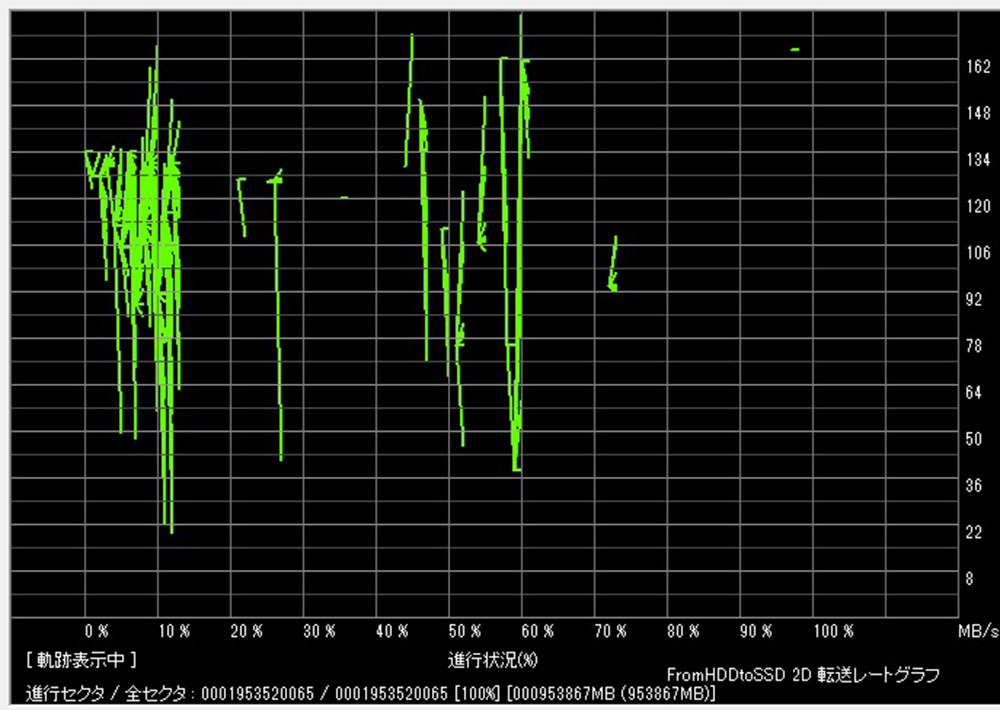Select the 100 % x-axis label
The height and width of the screenshot is (710, 1000).
(833, 632)
